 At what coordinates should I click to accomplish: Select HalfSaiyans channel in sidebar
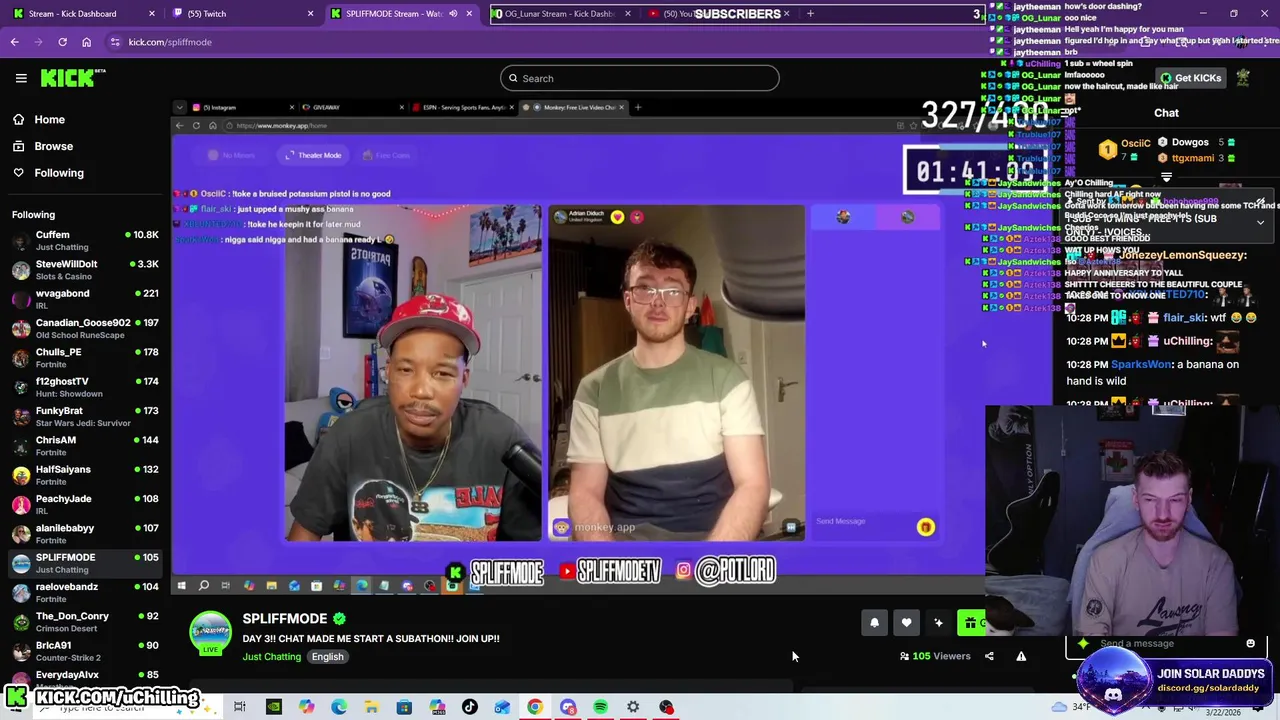point(85,475)
